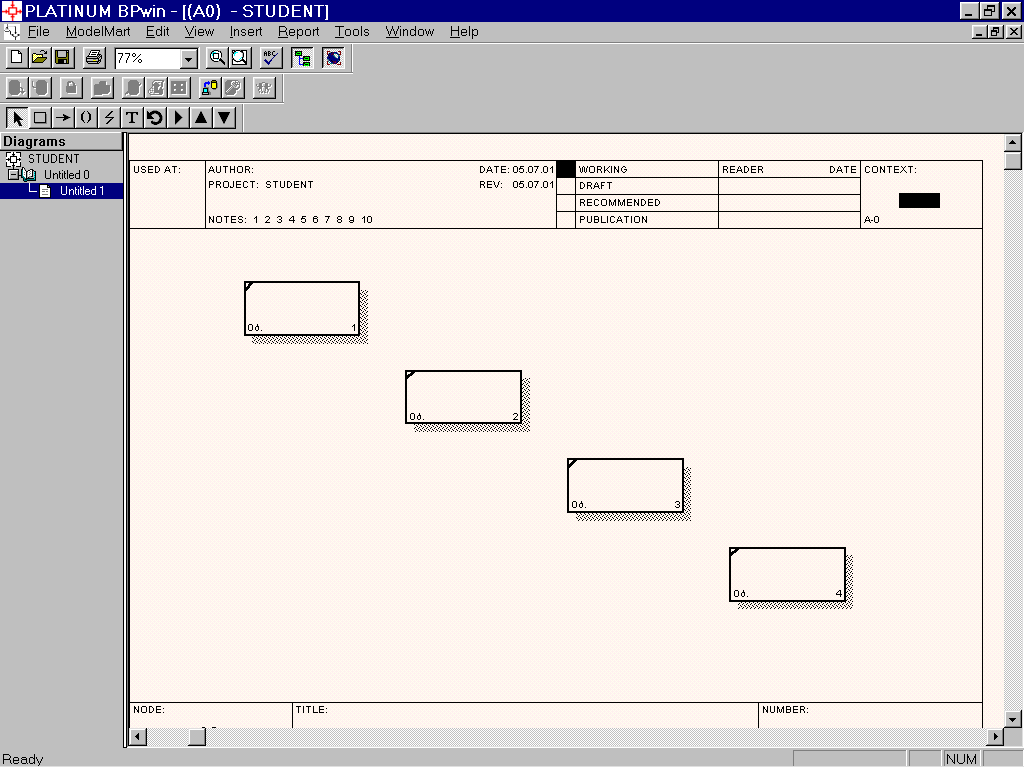
Task: Open the File menu
Action: click(39, 31)
